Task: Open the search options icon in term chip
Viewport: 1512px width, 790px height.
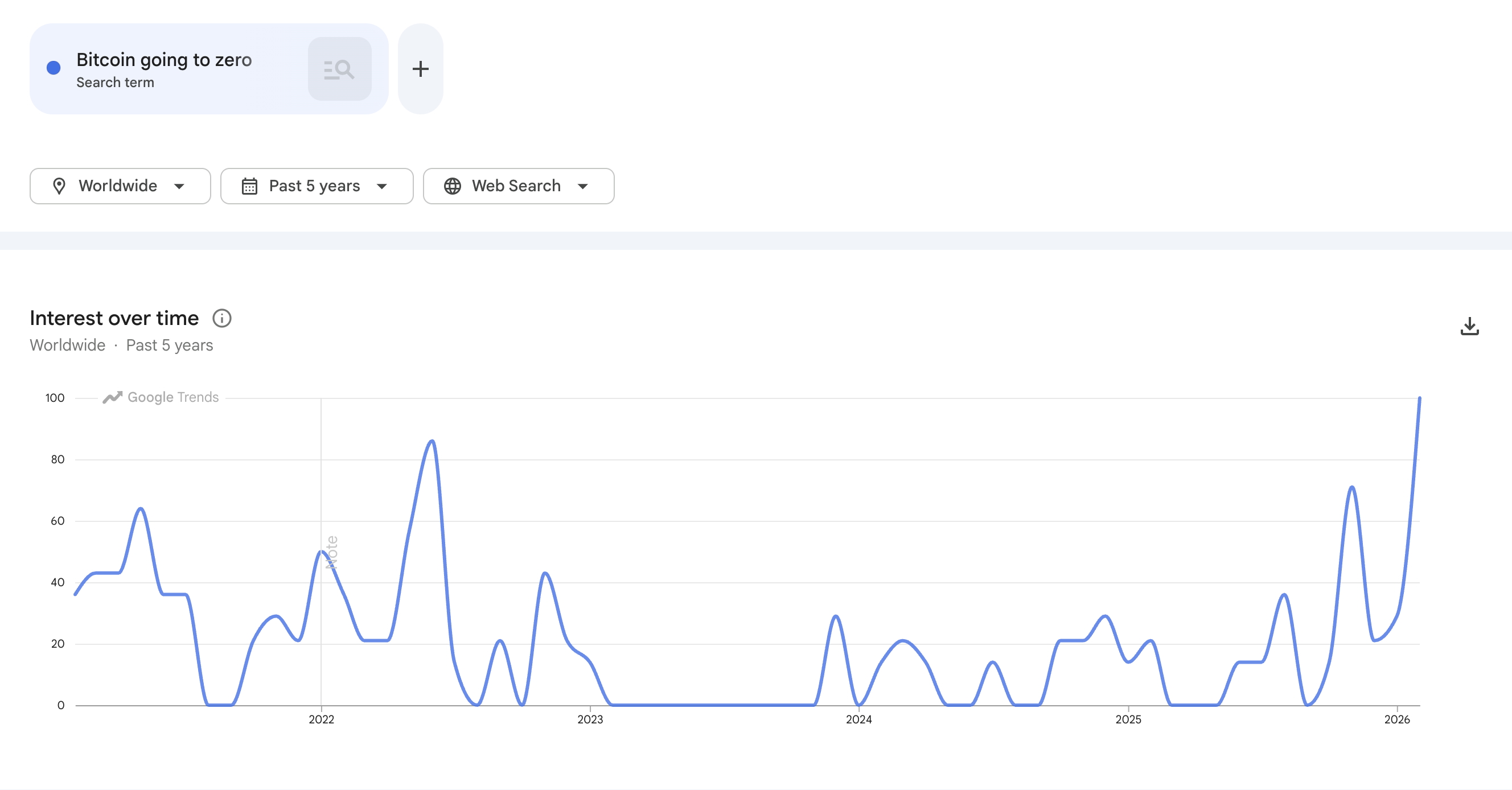Action: click(340, 69)
